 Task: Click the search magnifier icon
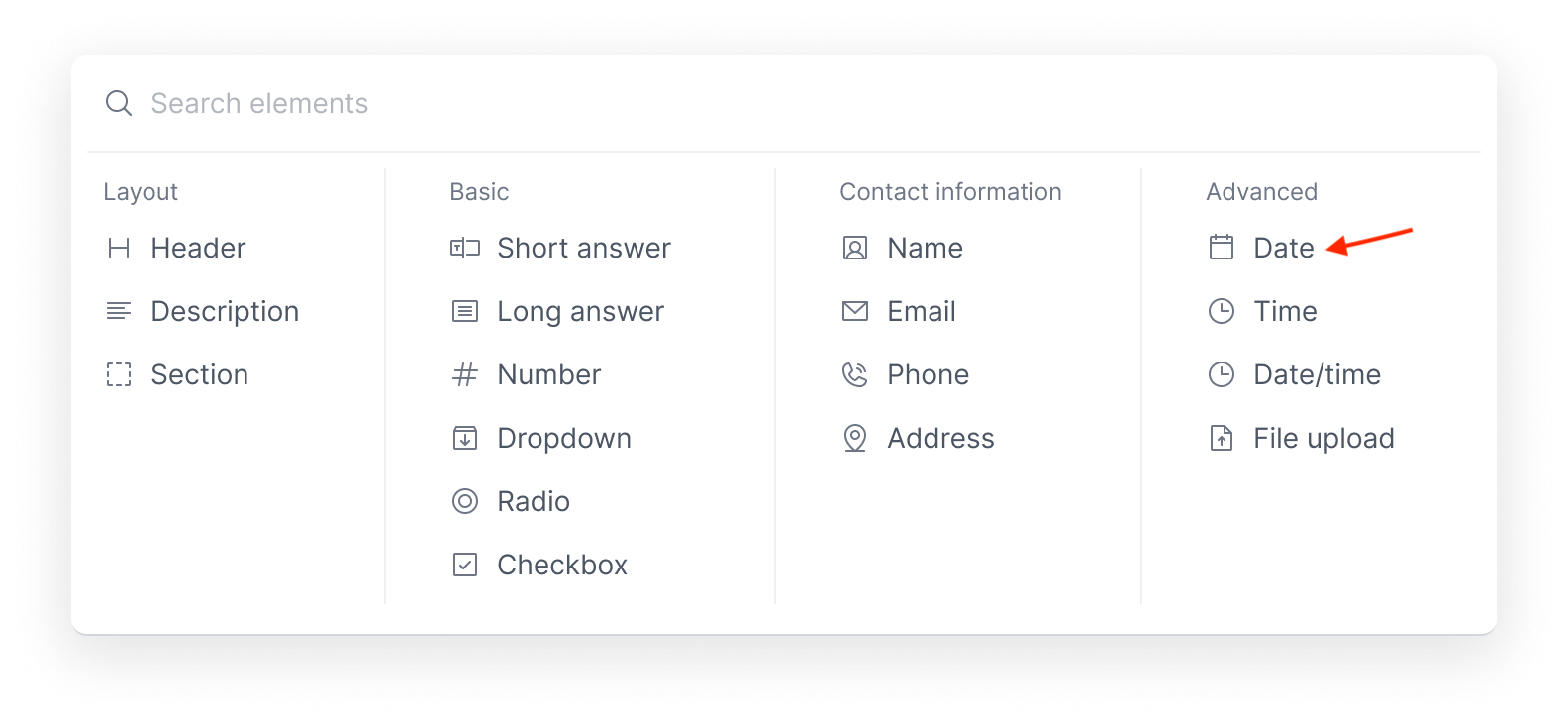coord(119,103)
